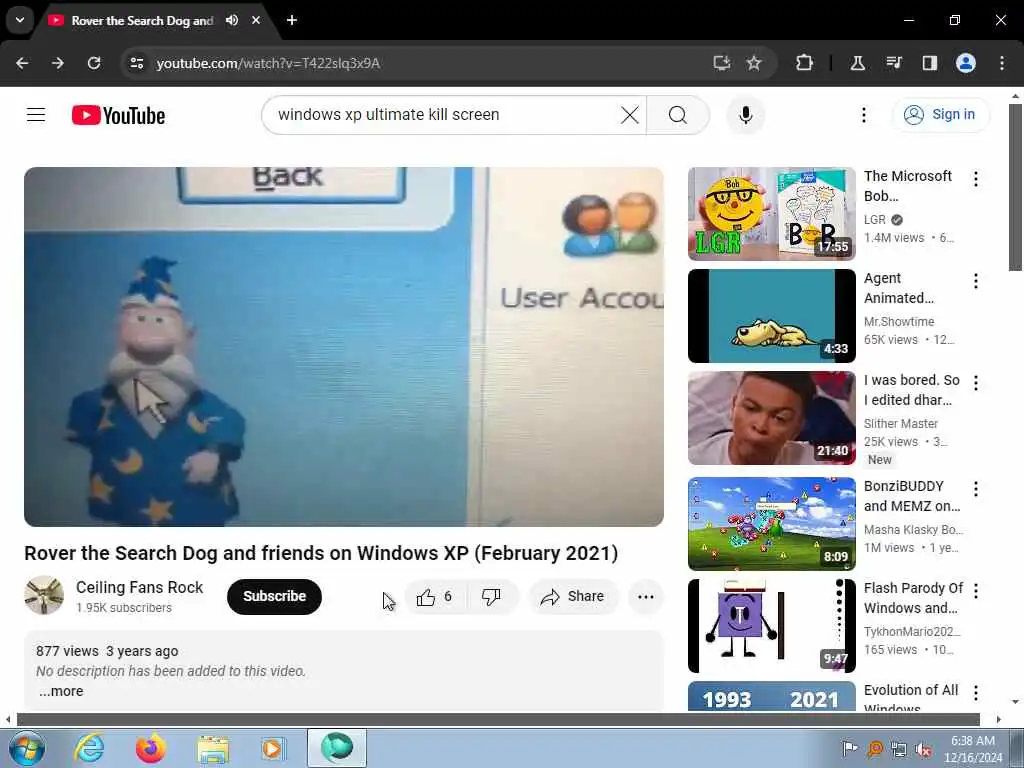Image resolution: width=1024 pixels, height=768 pixels.
Task: Open browser profile avatar
Action: tap(966, 63)
